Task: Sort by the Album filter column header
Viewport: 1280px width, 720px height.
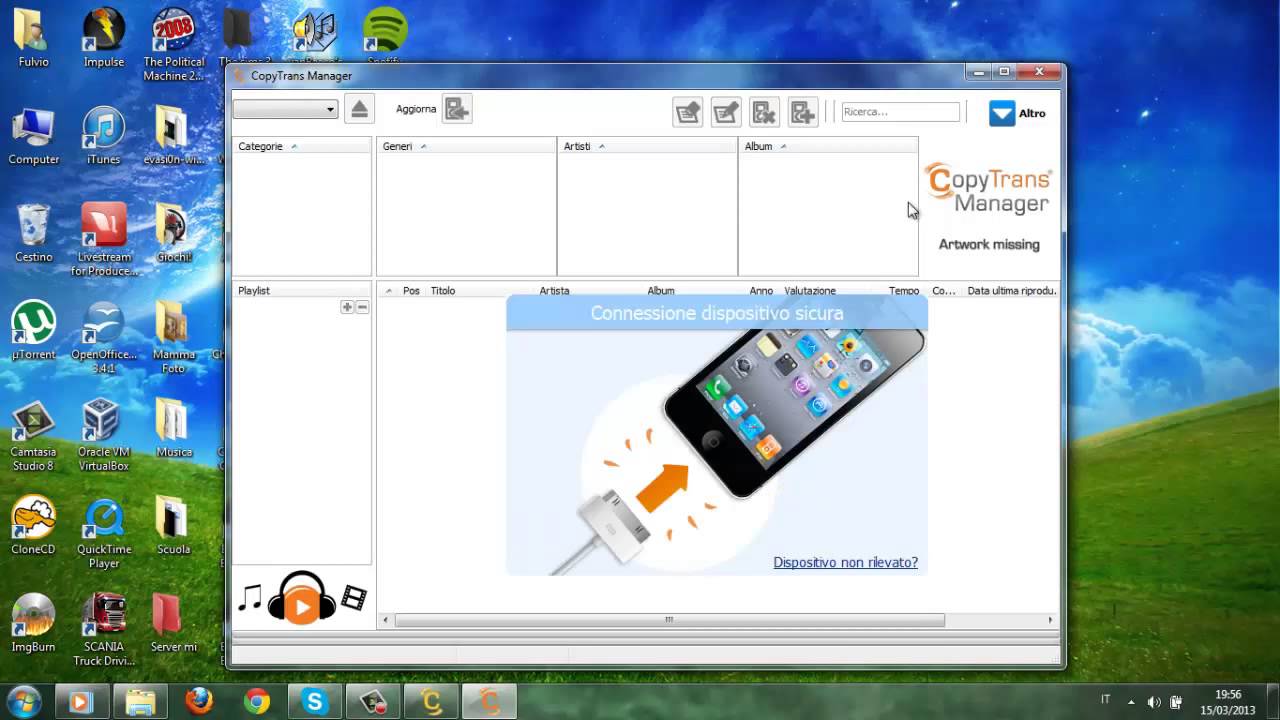Action: (827, 146)
